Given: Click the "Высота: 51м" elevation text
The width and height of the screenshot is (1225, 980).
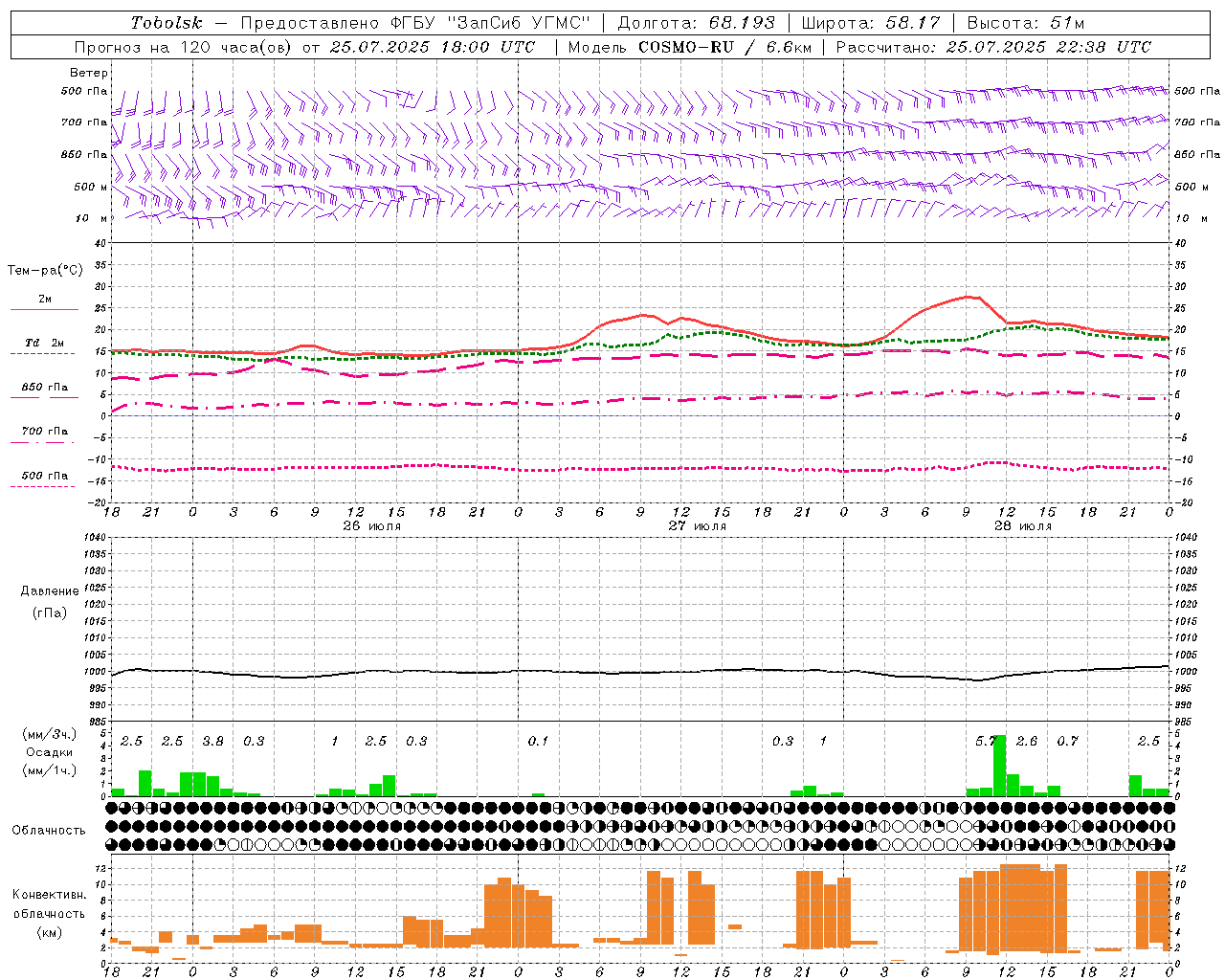Looking at the screenshot, I should [1025, 23].
